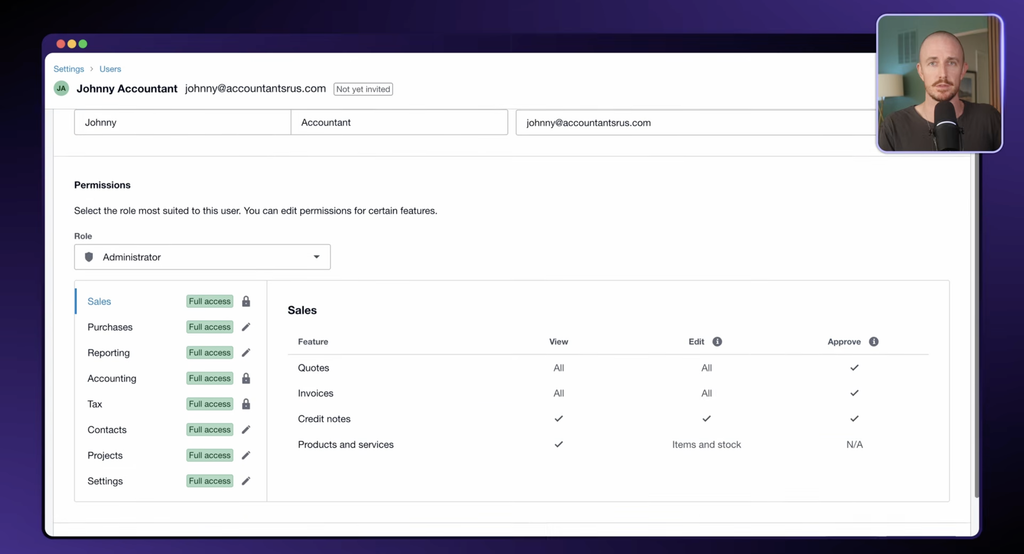Open the Role dropdown arrow
Image resolution: width=1024 pixels, height=554 pixels.
coord(316,257)
